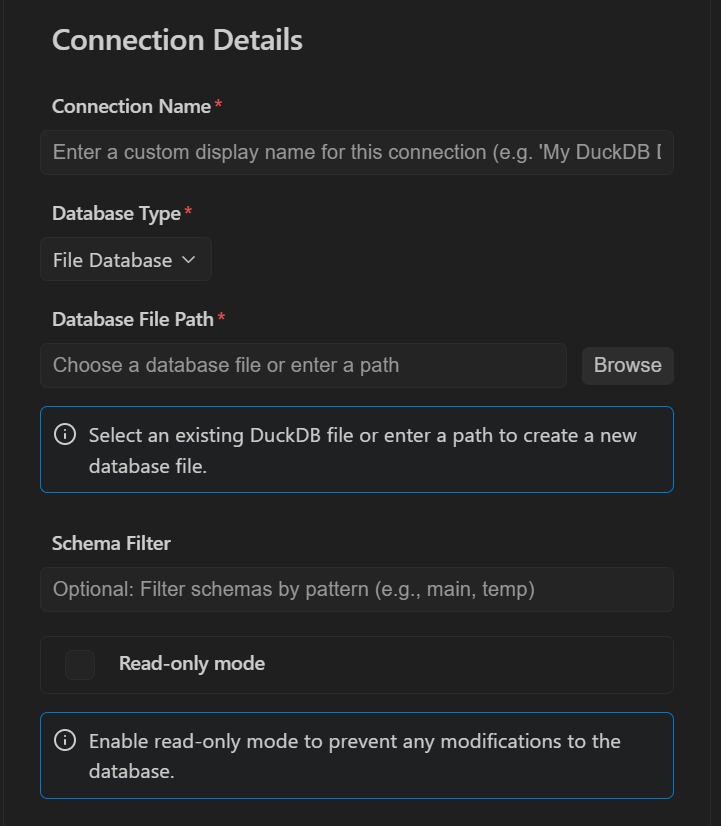Viewport: 721px width, 826px height.
Task: Click the red asterisk next to Connection Name
Action: click(218, 104)
